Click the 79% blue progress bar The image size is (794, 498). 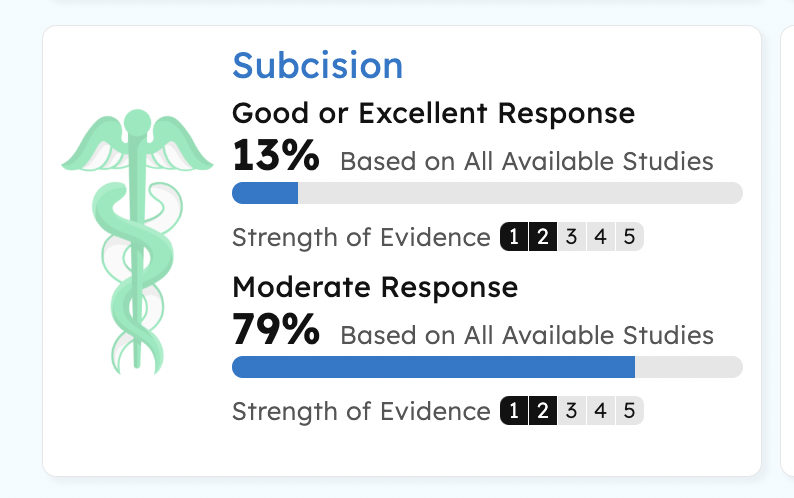coord(433,367)
